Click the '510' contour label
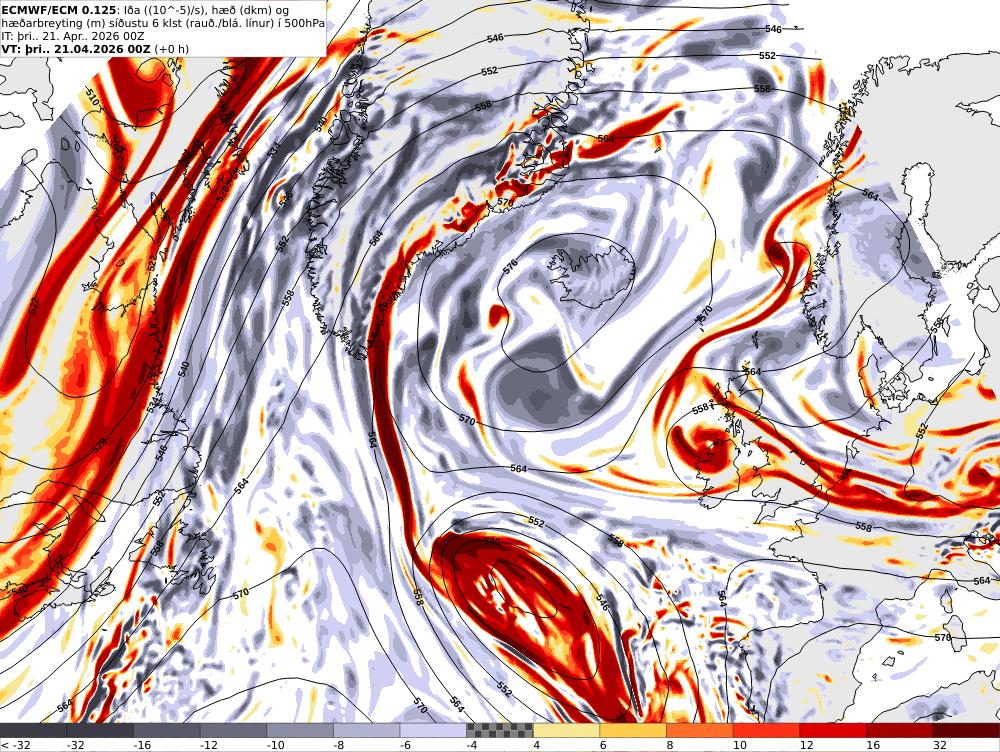Screen dimensions: 1000x752 click(x=92, y=98)
